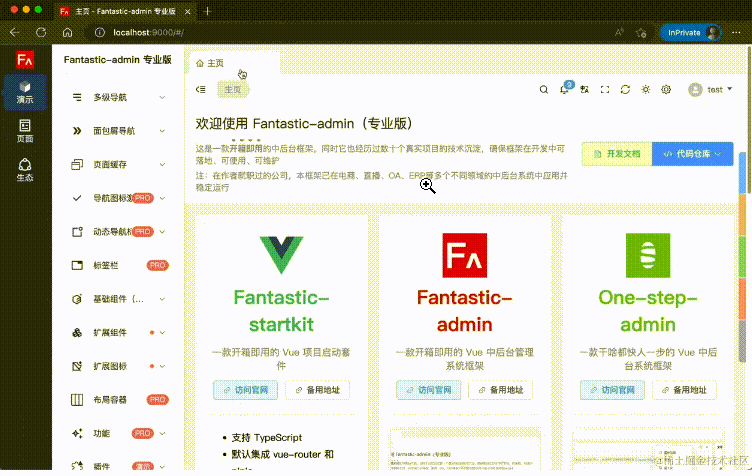752x476 pixels.
Task: Click the Fantastic-admin FA logo card image
Action: [x=464, y=255]
